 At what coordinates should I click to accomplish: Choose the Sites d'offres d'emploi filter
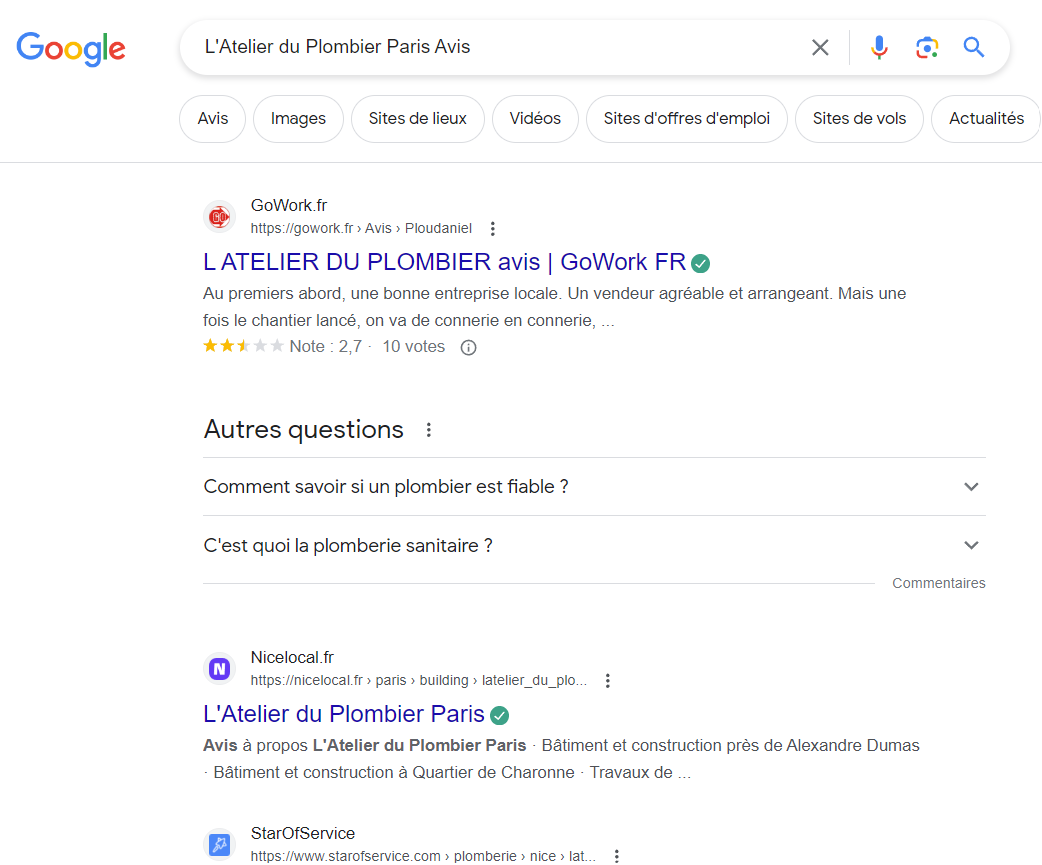pyautogui.click(x=686, y=119)
